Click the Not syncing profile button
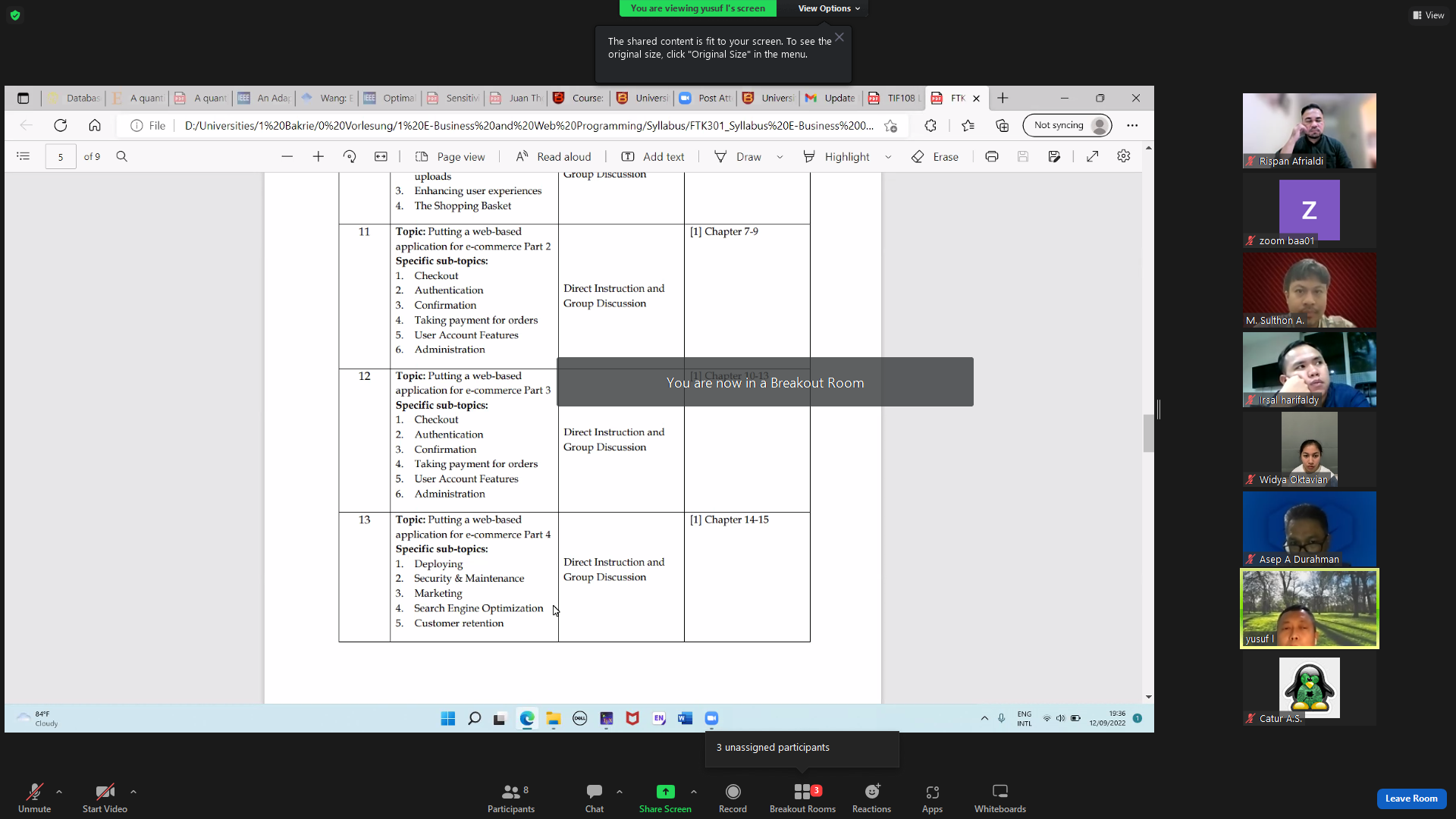This screenshot has width=1456, height=819. (1067, 125)
